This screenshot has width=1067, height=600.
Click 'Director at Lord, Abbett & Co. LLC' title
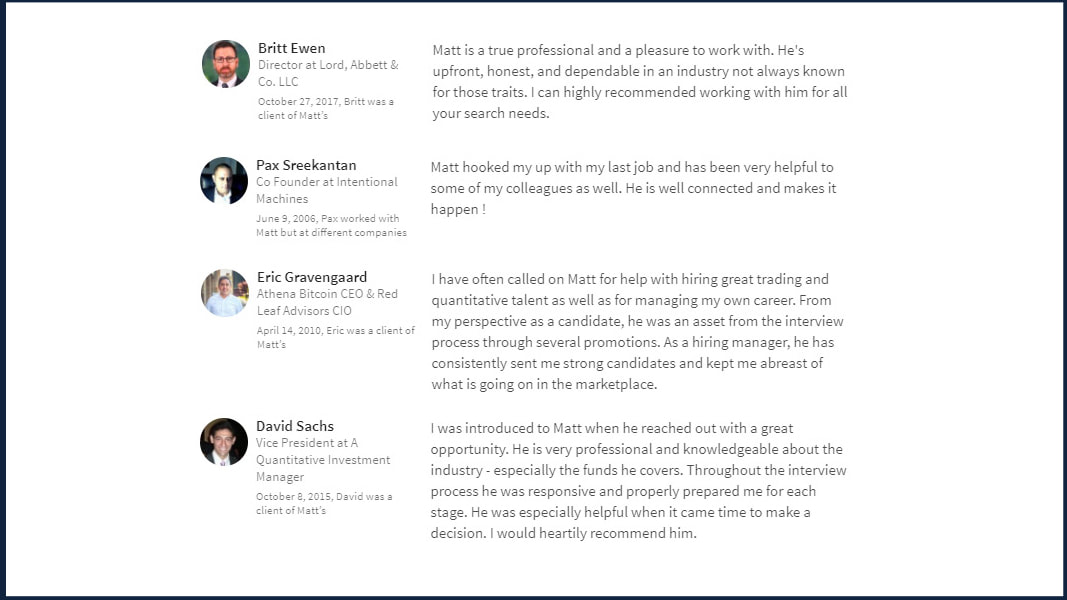pos(328,73)
